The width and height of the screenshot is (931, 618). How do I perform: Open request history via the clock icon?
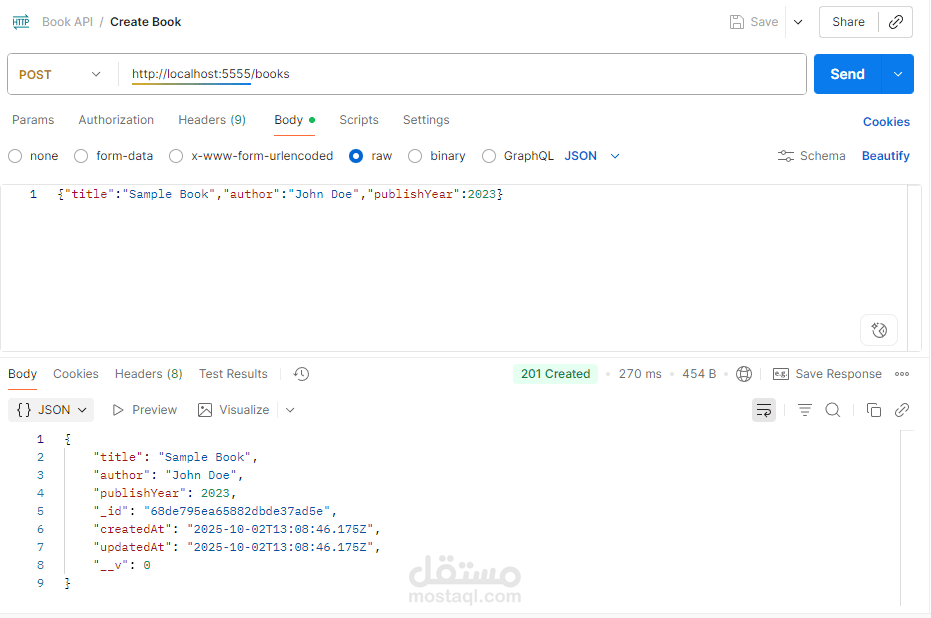click(x=301, y=373)
